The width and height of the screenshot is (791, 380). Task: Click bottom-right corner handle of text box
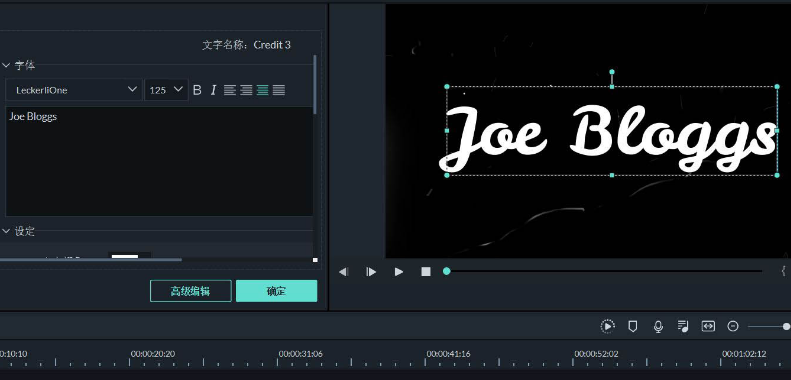(x=777, y=175)
